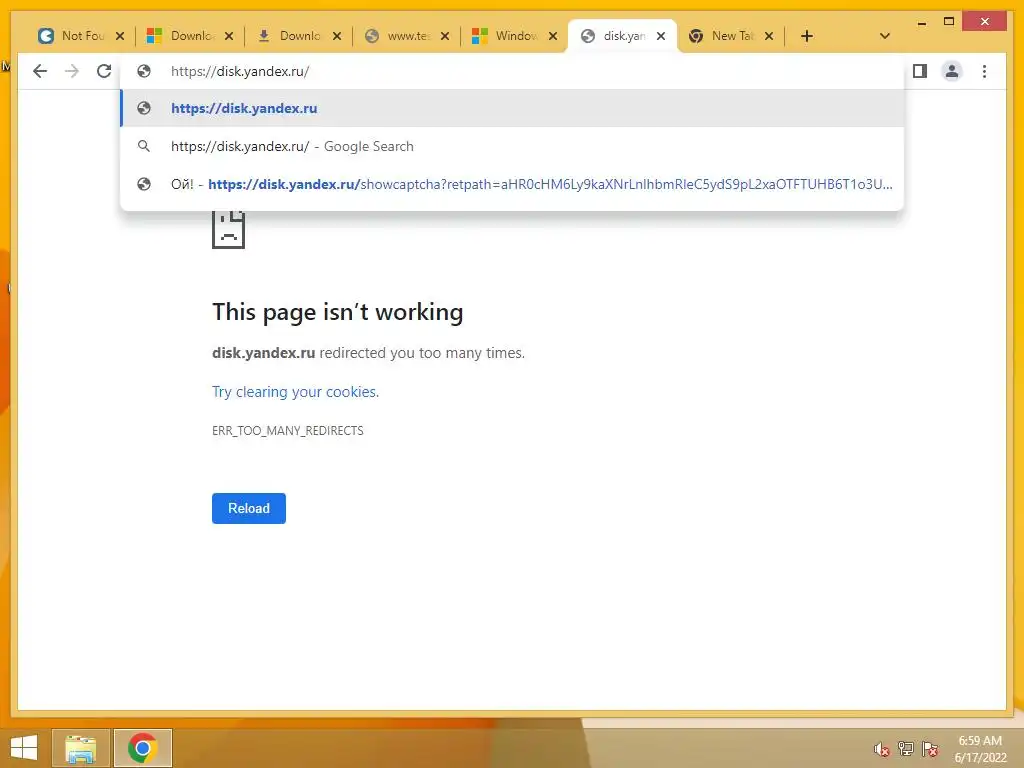Open Action Center flag icon
The width and height of the screenshot is (1024, 768).
(930, 749)
